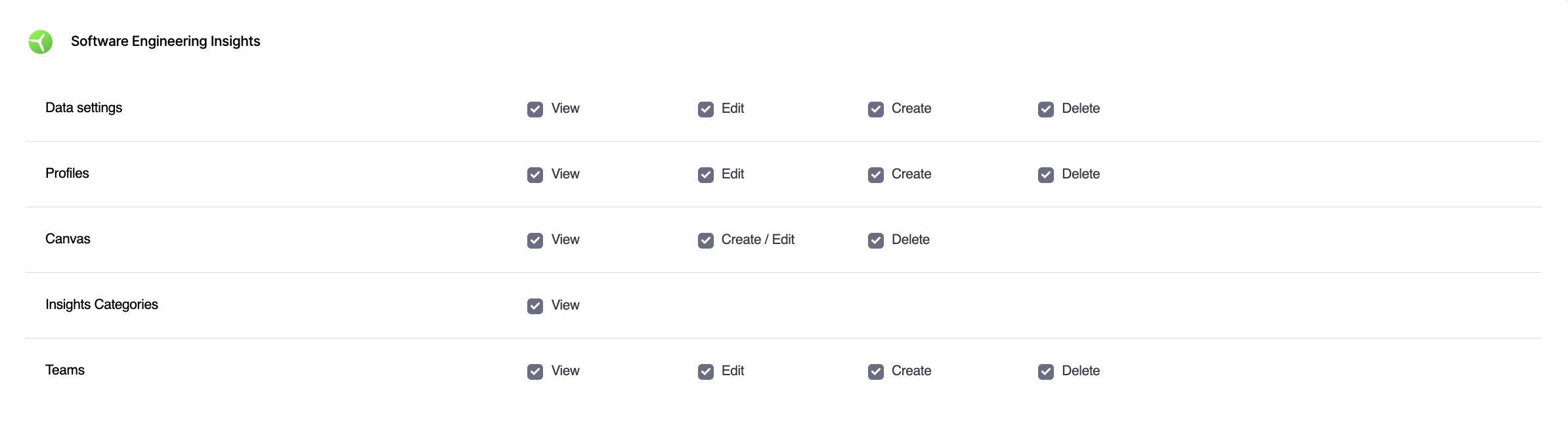Toggle Edit permission for Data settings
1568x429 pixels.
705,109
